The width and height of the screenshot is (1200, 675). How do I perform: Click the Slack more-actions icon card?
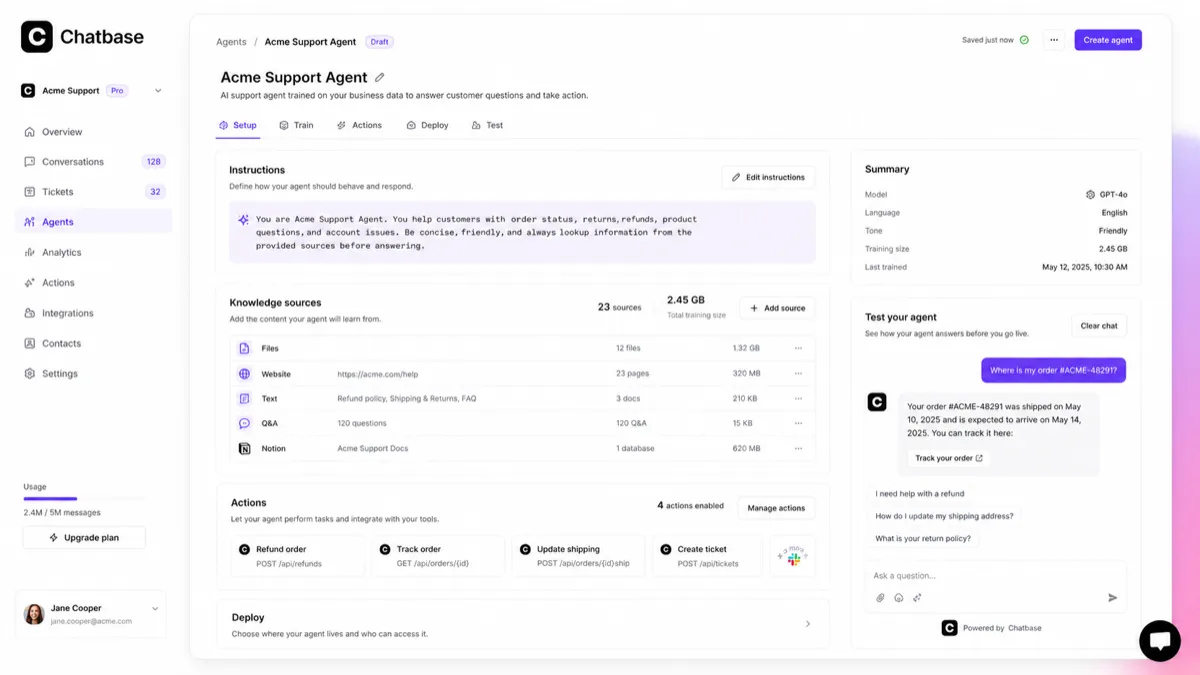tap(793, 556)
